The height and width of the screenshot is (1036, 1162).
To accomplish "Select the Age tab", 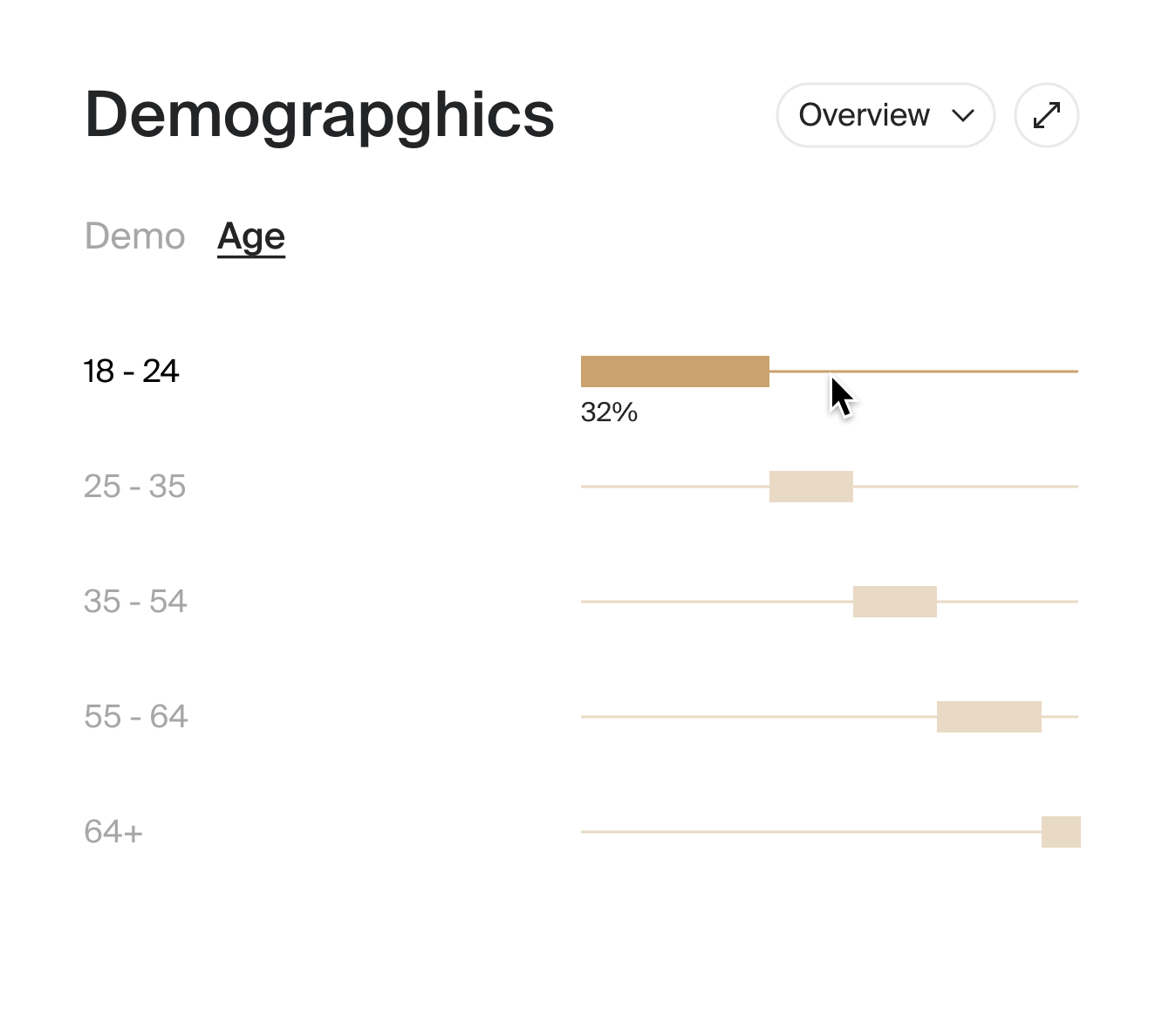I will [250, 234].
